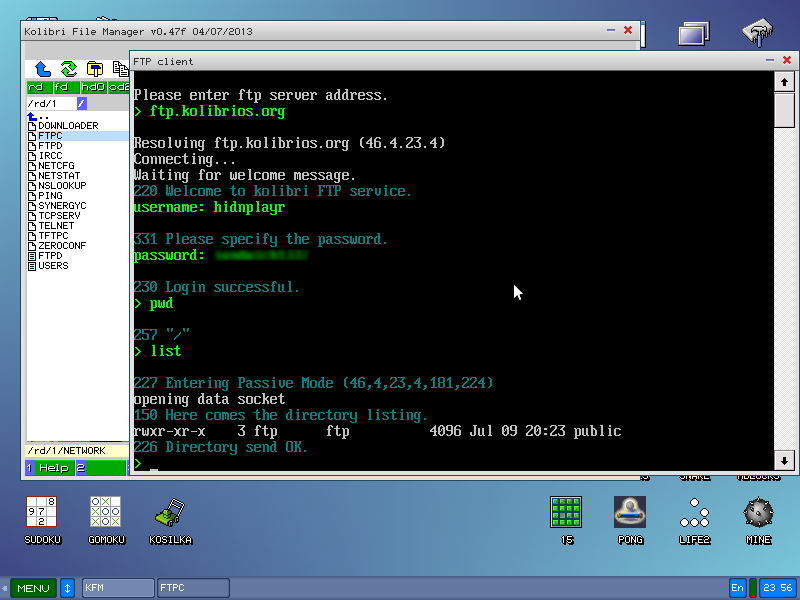Select the fd drive button
800x600 pixels.
[66, 87]
